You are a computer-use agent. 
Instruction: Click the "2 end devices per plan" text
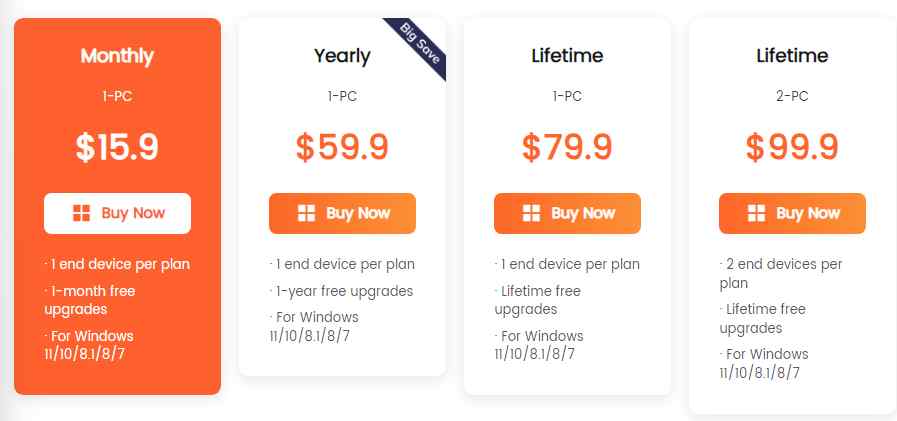pyautogui.click(x=782, y=273)
